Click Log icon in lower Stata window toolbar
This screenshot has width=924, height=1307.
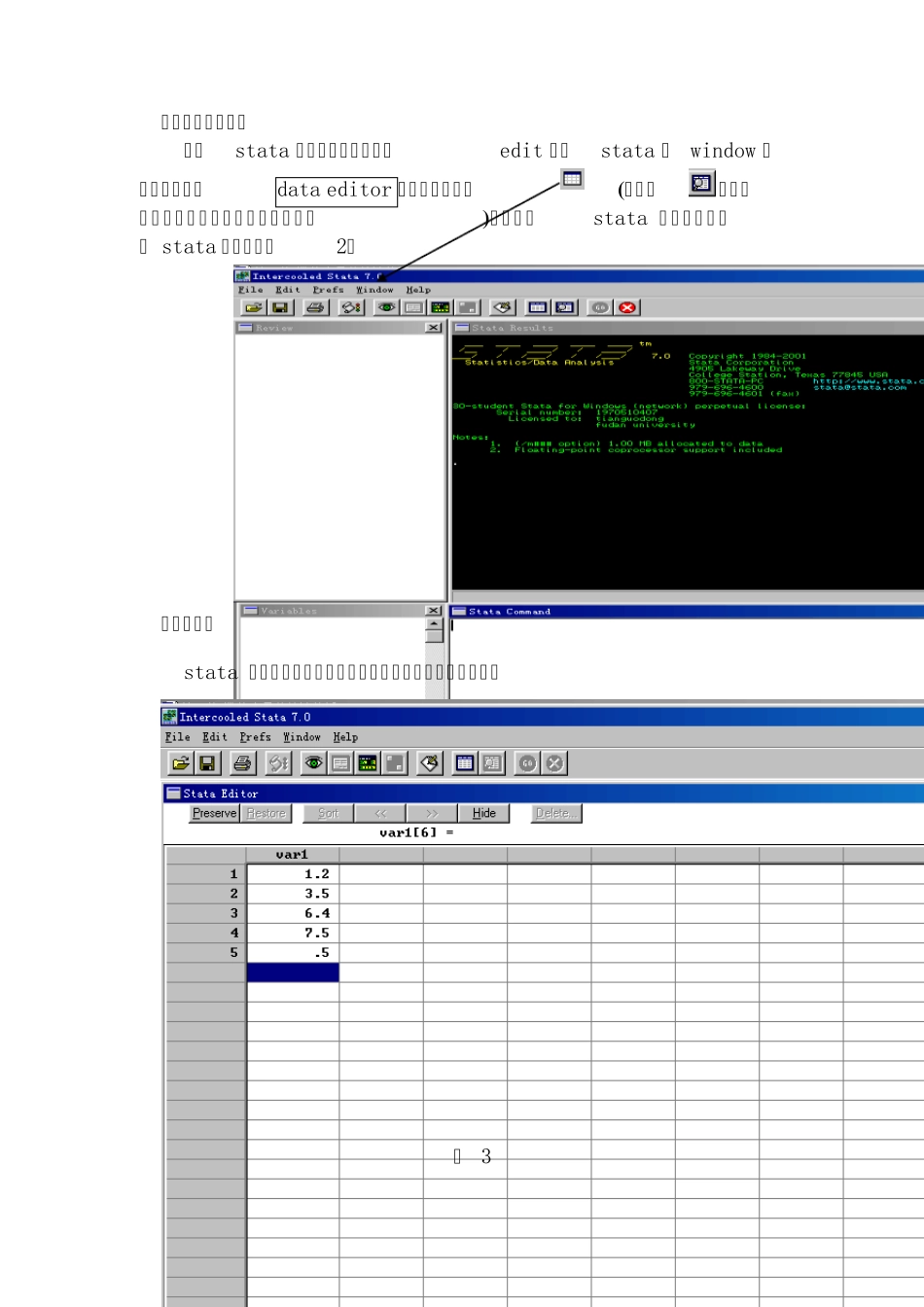[x=278, y=763]
